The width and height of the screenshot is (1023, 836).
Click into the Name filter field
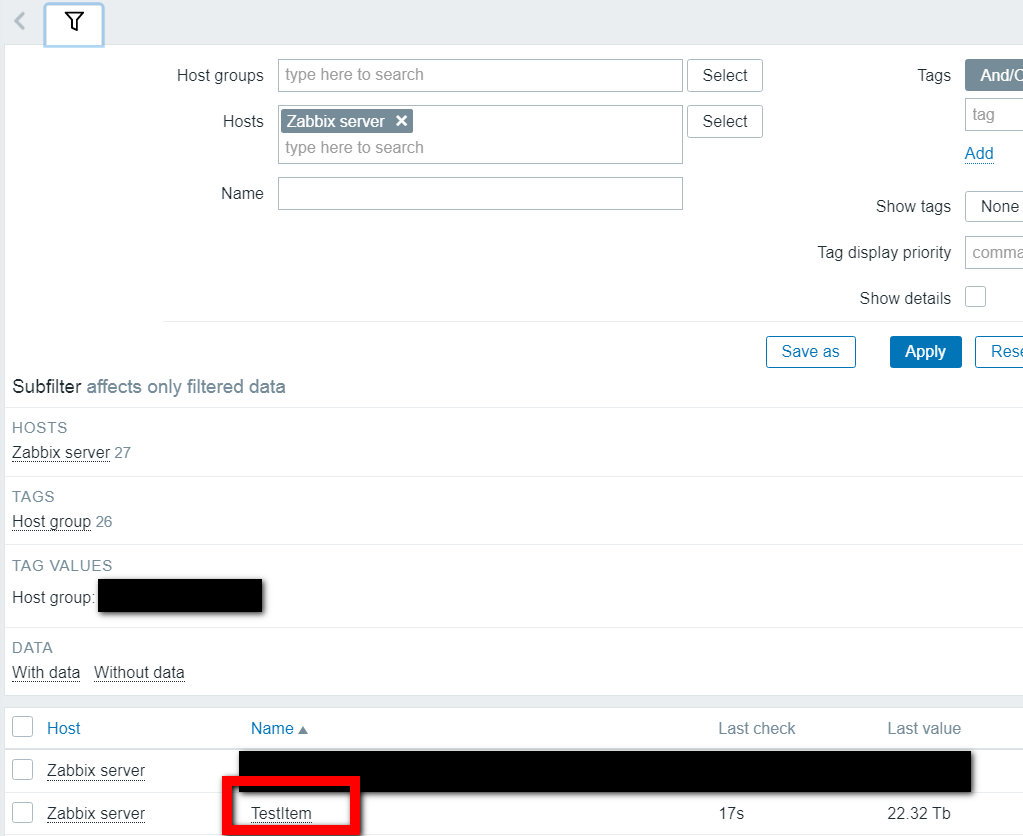click(480, 193)
